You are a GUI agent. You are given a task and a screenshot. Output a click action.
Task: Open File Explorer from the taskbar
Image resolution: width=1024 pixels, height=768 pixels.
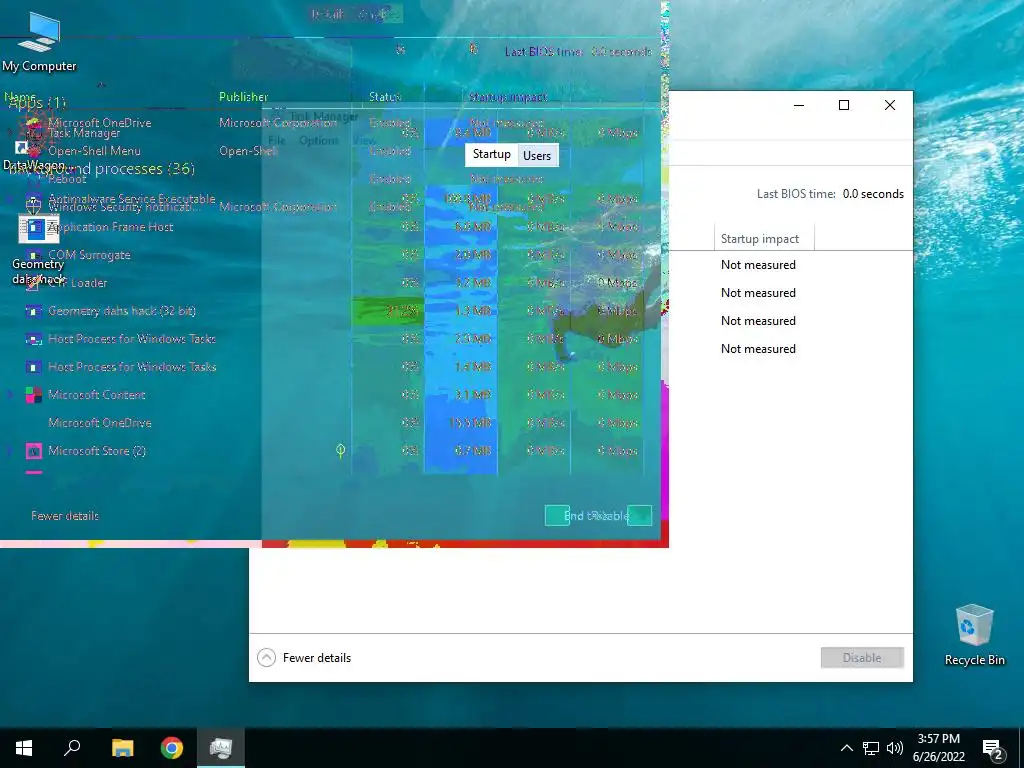pos(122,748)
